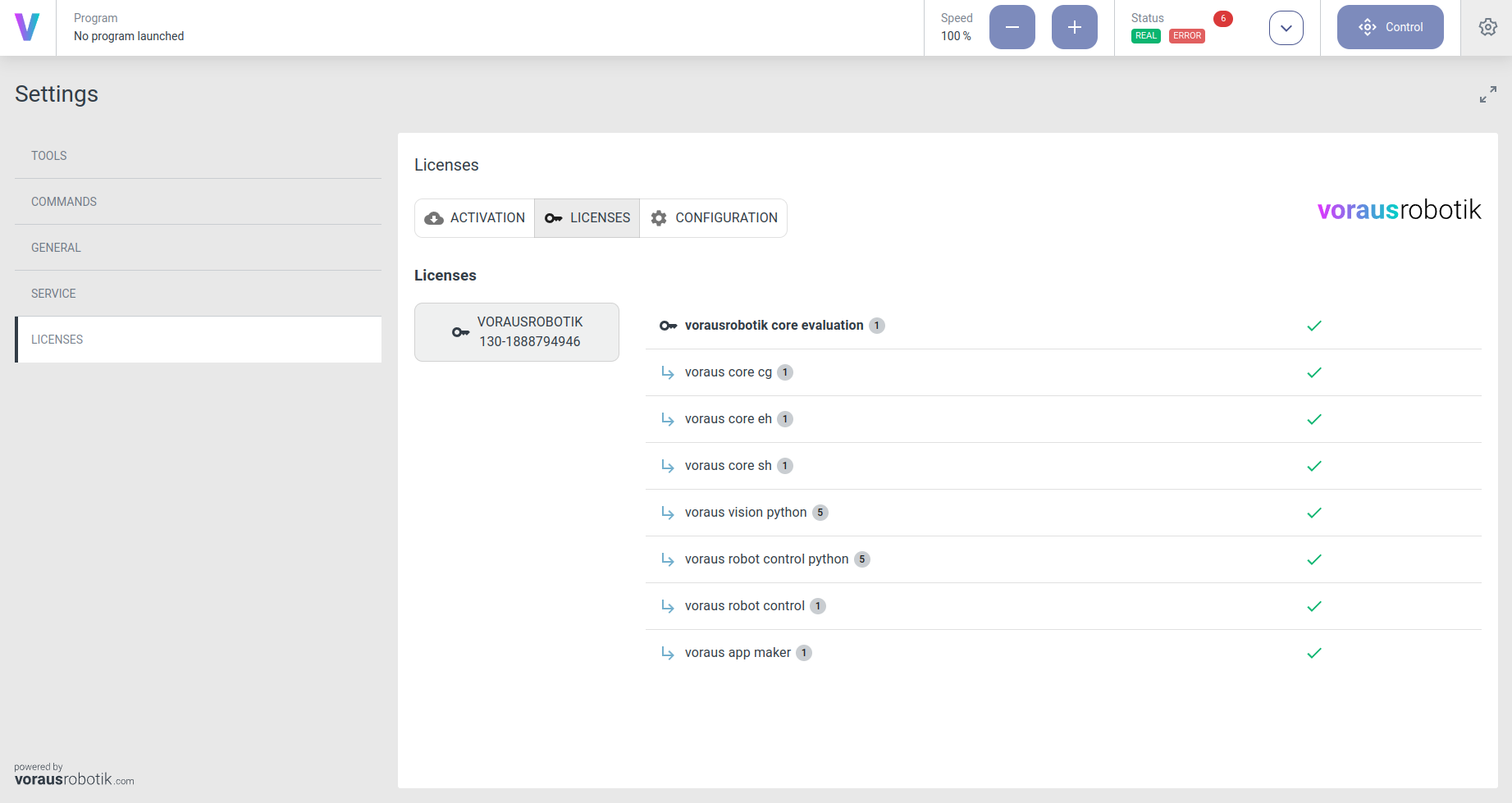This screenshot has width=1512, height=803.
Task: Open the Configuration tab
Action: coord(714,218)
